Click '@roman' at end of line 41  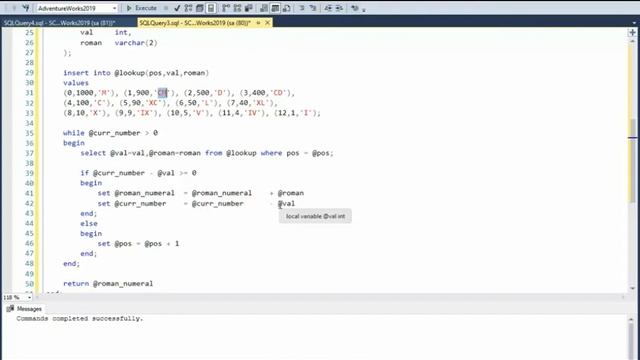(291, 193)
